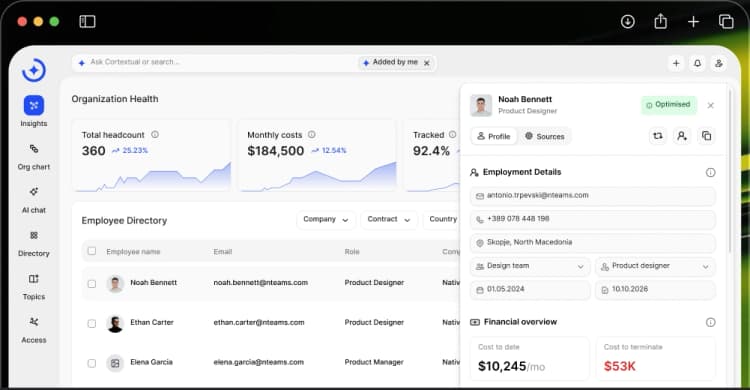The image size is (750, 390).
Task: Click the Contextual app logo
Action: coord(33,70)
